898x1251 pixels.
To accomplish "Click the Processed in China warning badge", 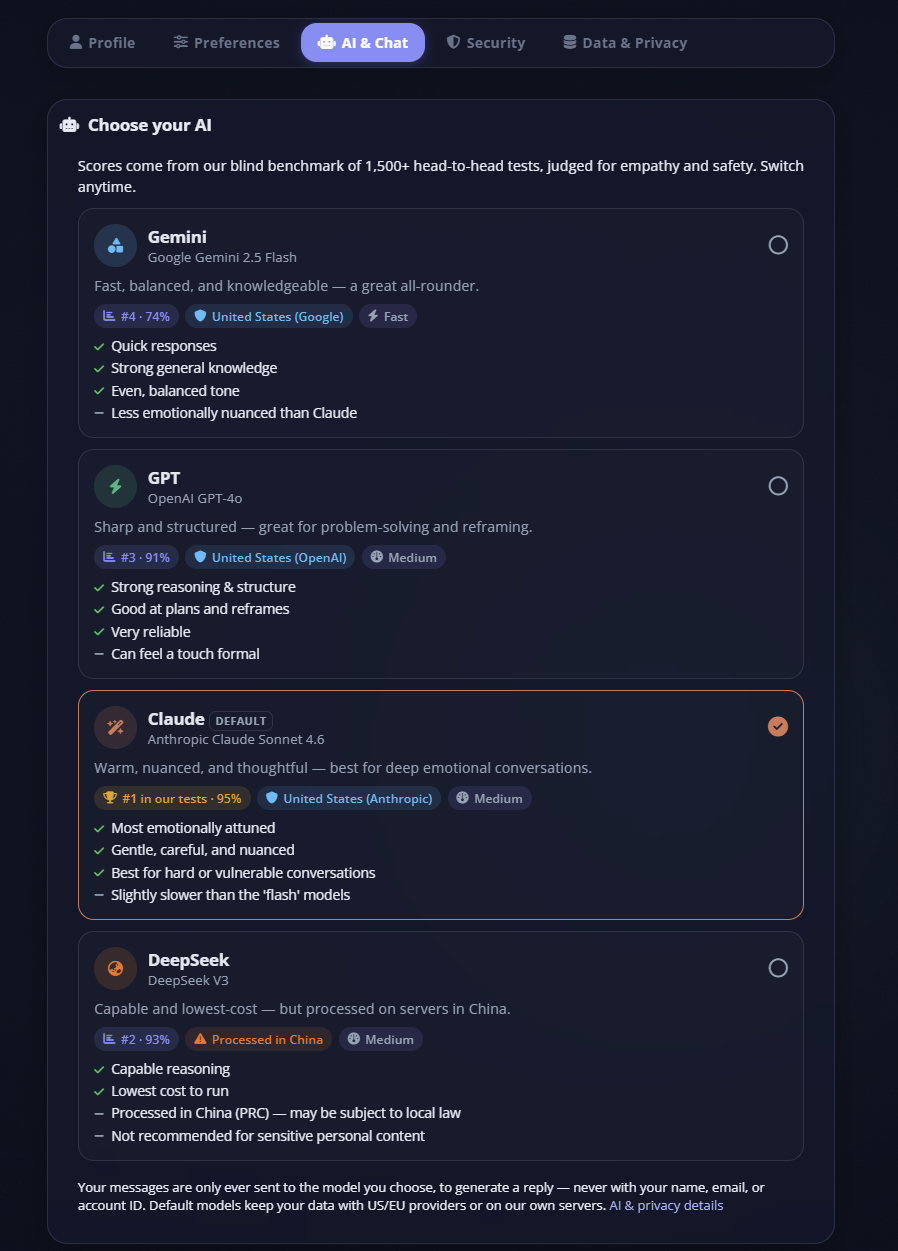I will [x=258, y=1039].
